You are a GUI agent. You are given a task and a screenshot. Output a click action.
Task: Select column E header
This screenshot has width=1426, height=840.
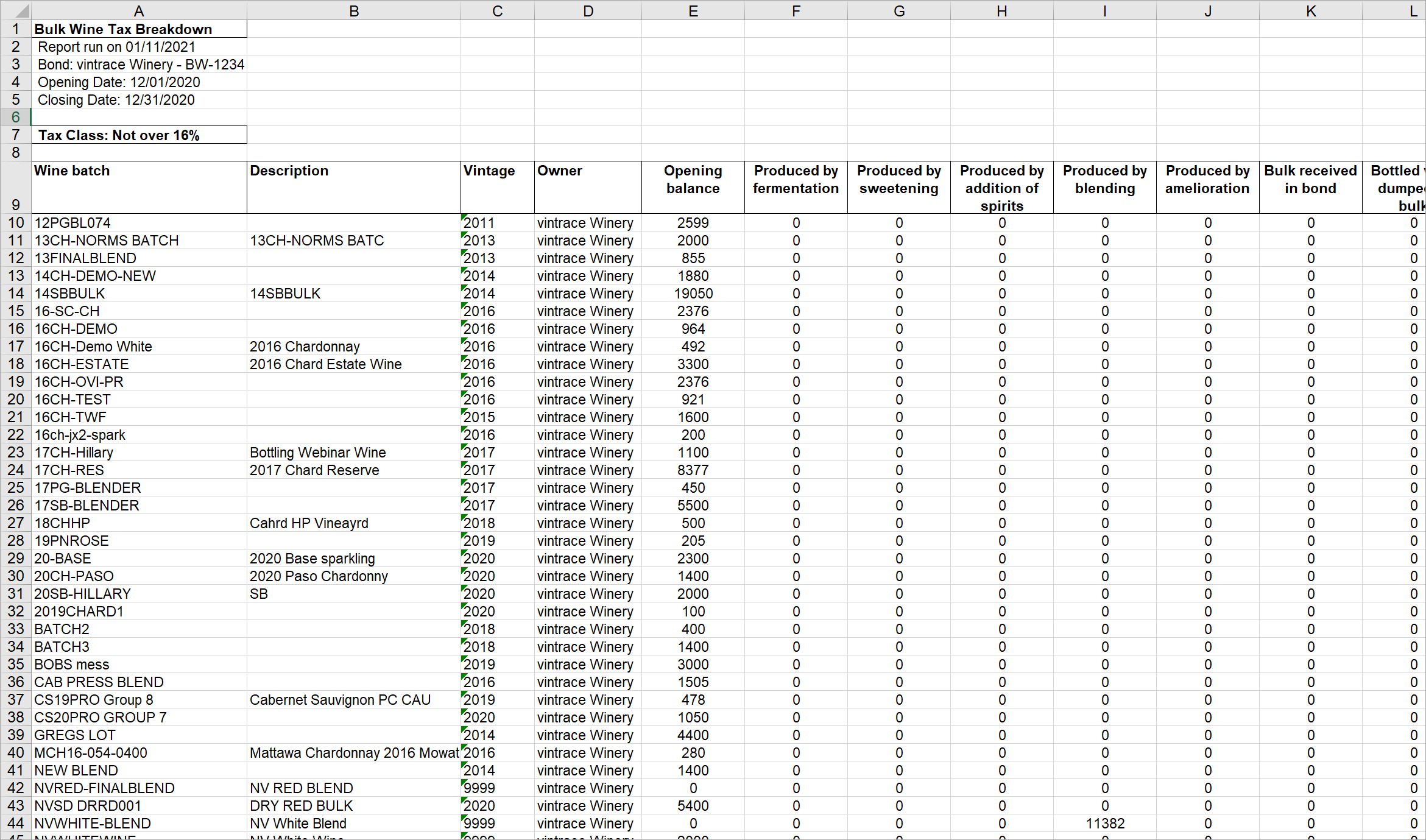693,10
